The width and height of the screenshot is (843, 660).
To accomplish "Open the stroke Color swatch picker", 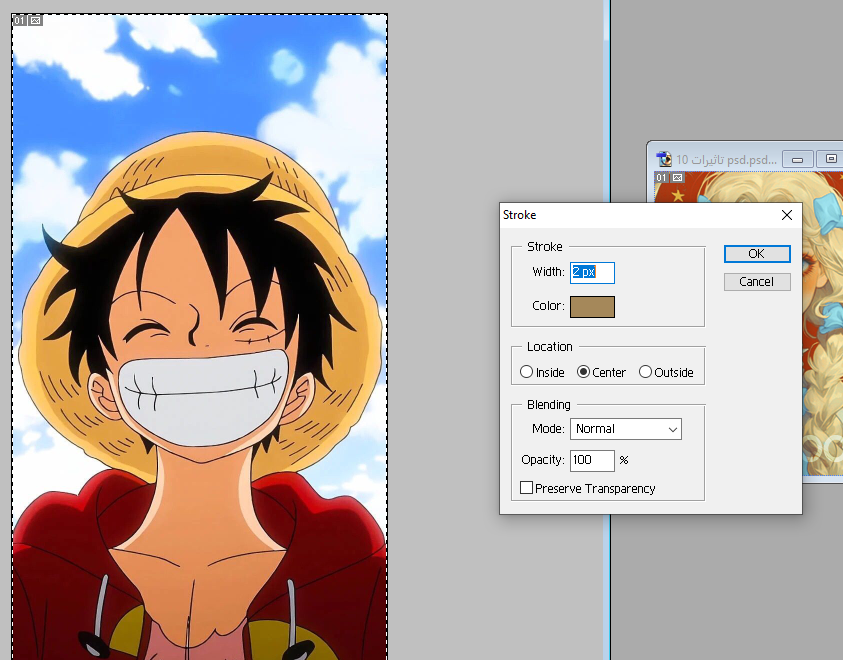I will coord(592,307).
